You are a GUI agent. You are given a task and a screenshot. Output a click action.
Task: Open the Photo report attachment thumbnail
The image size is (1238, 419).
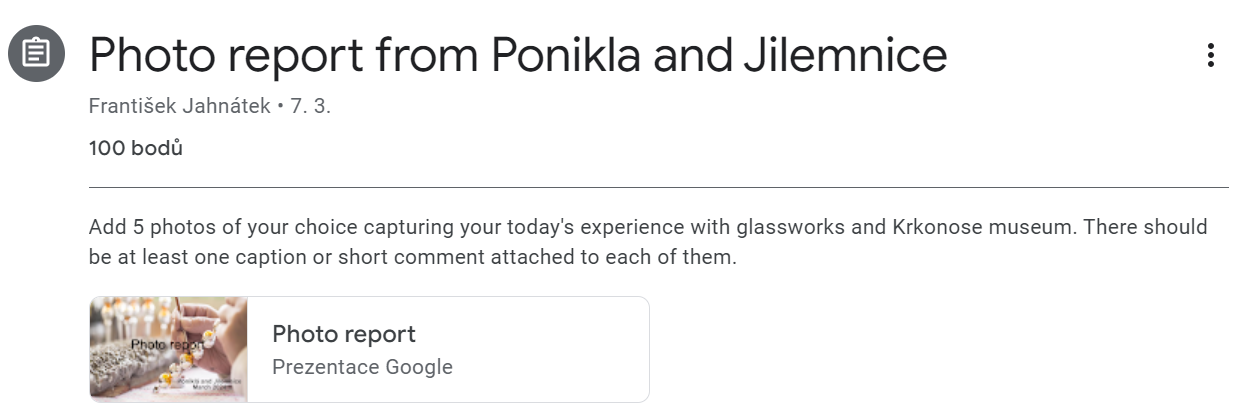[168, 349]
